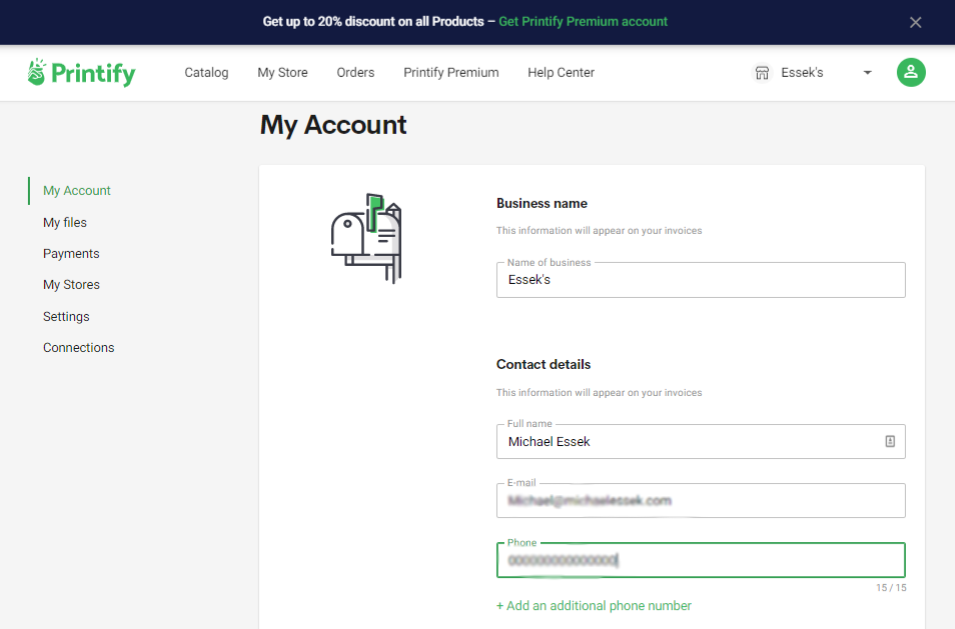Navigate to Printify Premium

coord(451,72)
